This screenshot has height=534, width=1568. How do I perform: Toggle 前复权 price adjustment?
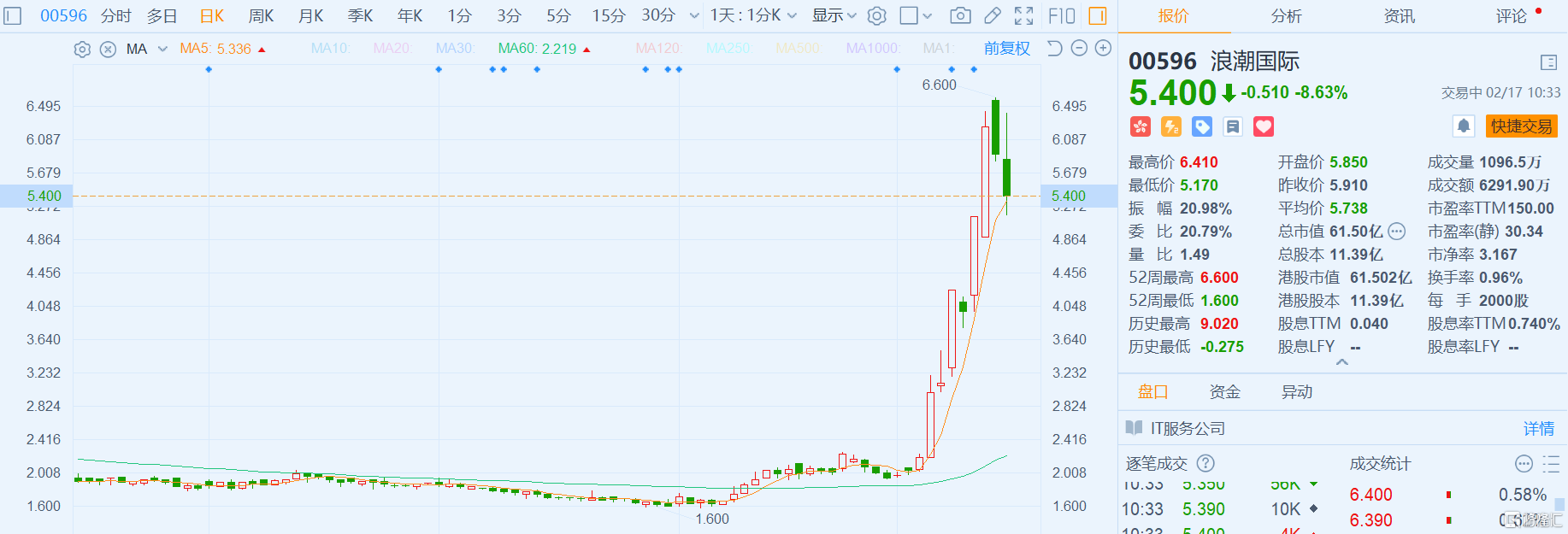(x=1006, y=49)
